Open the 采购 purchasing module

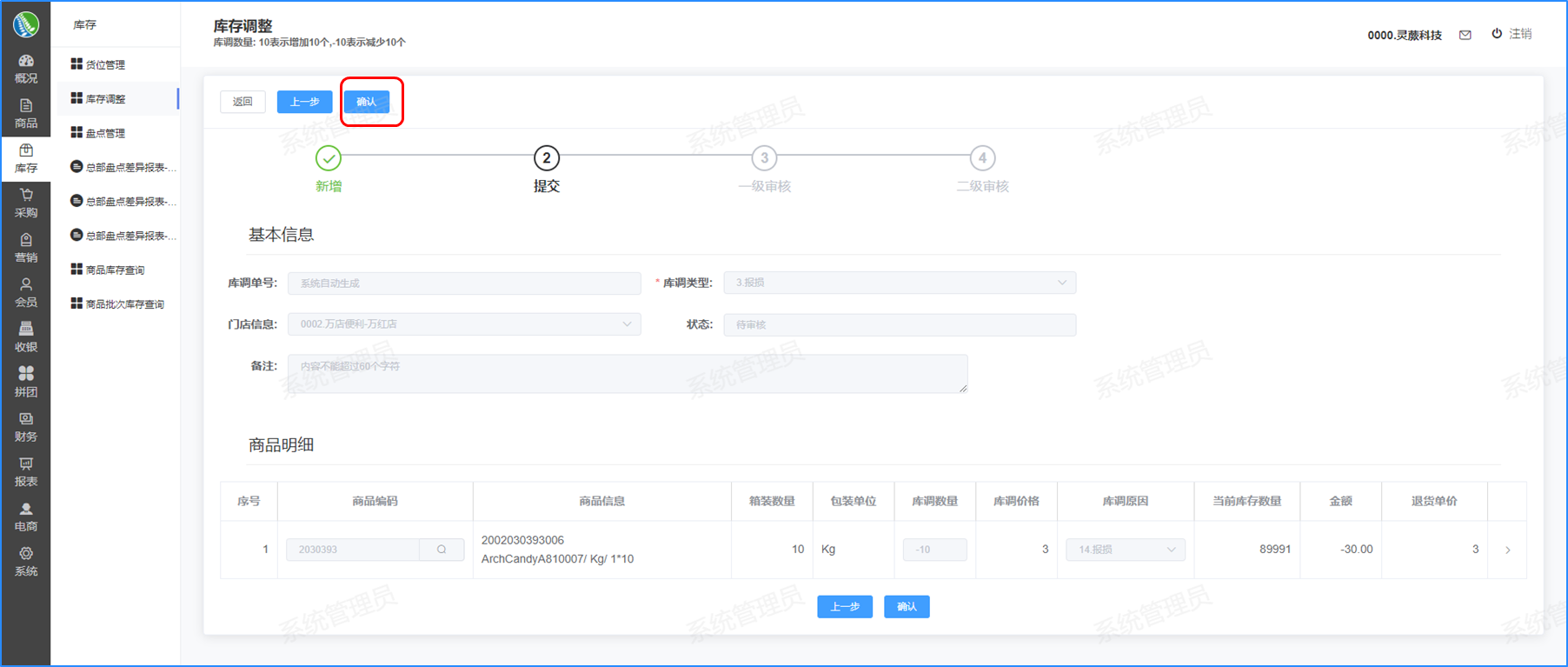coord(26,203)
